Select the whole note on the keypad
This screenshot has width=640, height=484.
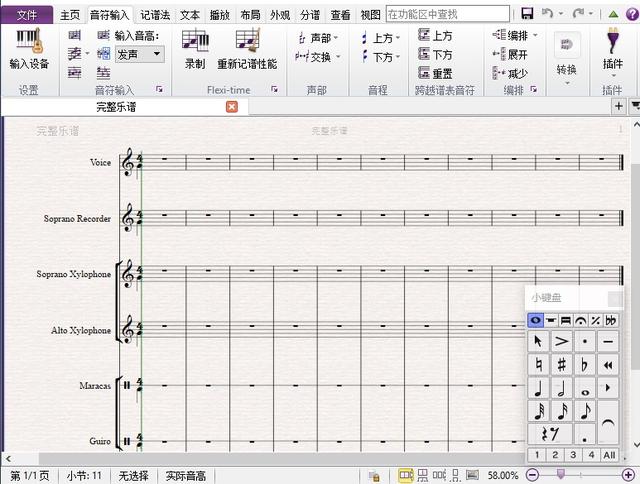[584, 388]
